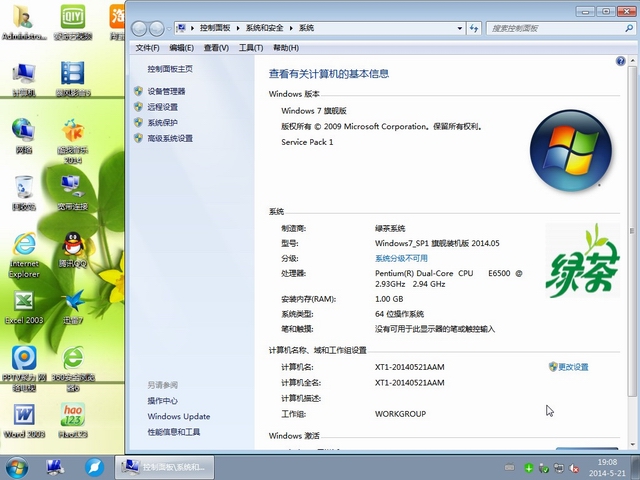Image resolution: width=640 pixels, height=480 pixels.
Task: Click 系统分级不可用 link
Action: [401, 258]
